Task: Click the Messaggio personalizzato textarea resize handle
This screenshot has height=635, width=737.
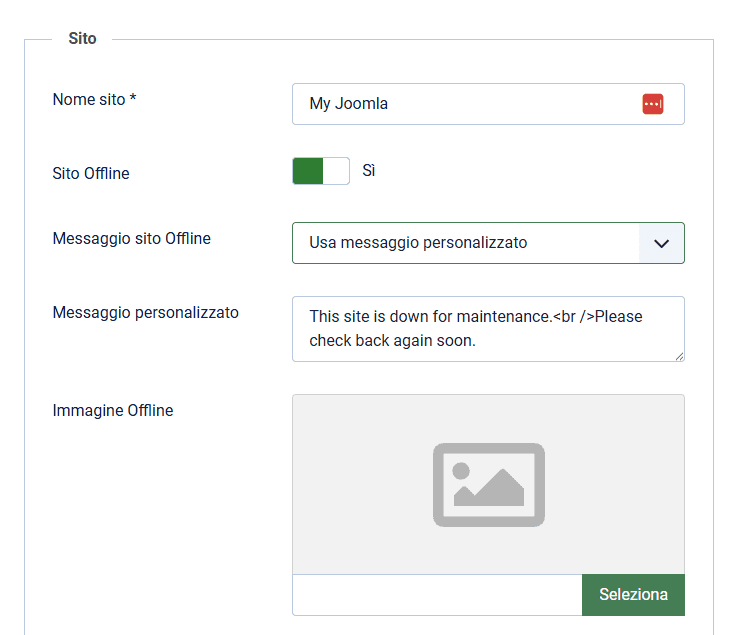Action: click(x=680, y=357)
